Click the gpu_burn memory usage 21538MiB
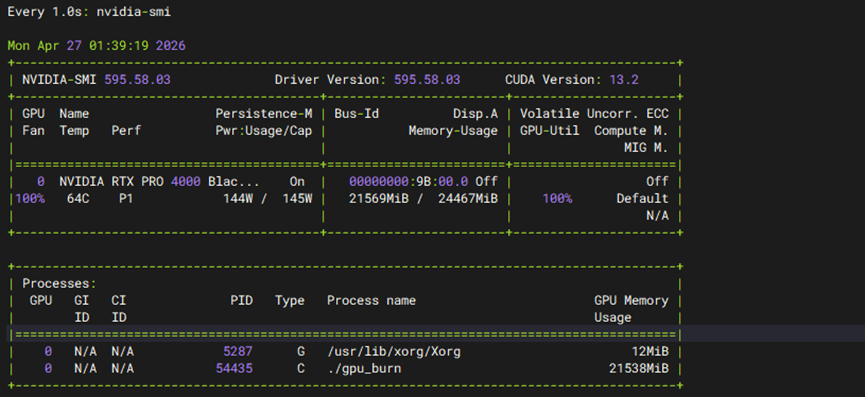Image resolution: width=865 pixels, height=397 pixels. pos(639,368)
